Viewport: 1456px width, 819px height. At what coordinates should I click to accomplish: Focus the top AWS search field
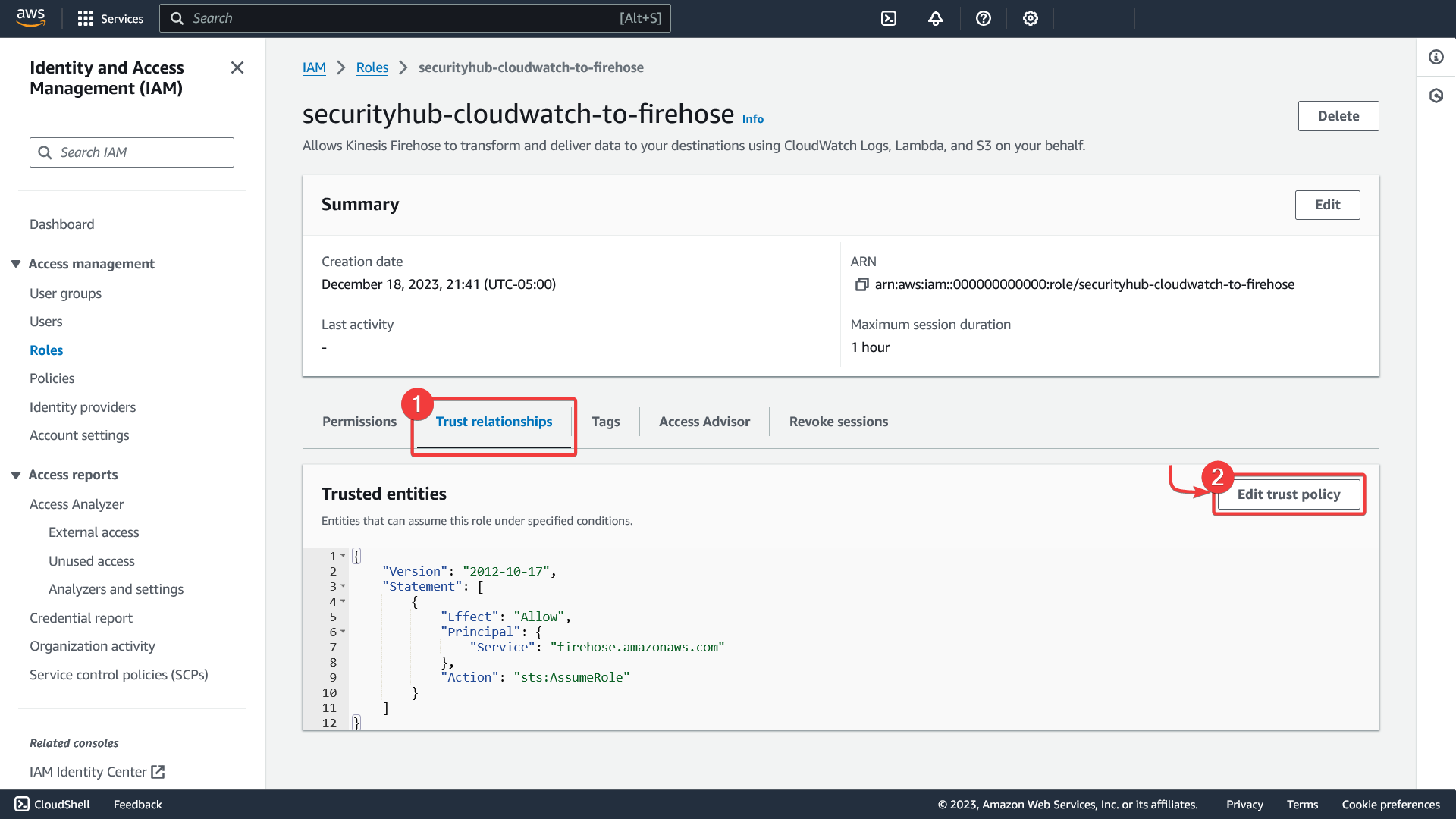pos(415,18)
